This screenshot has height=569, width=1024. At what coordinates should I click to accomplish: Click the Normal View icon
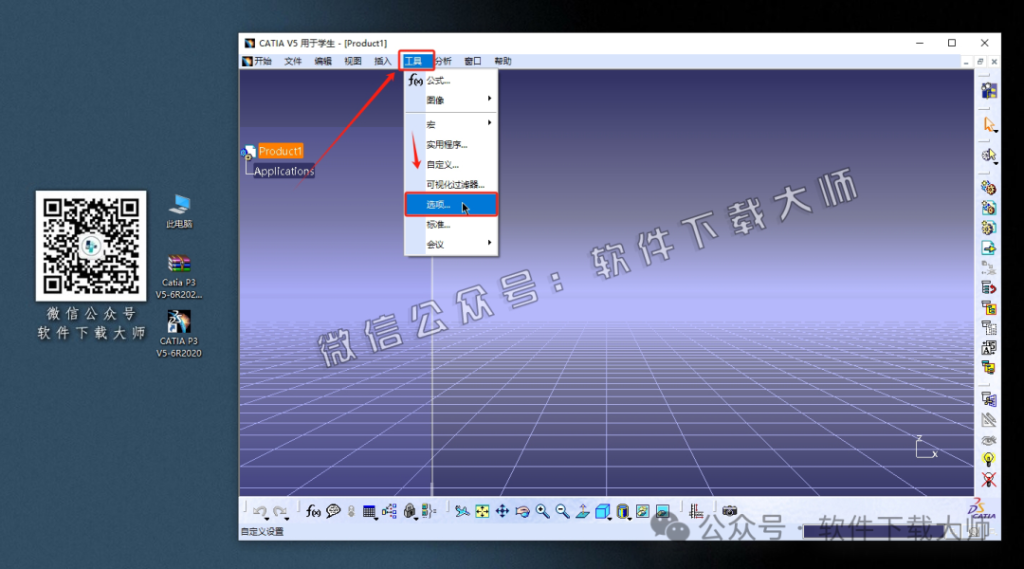[x=583, y=511]
